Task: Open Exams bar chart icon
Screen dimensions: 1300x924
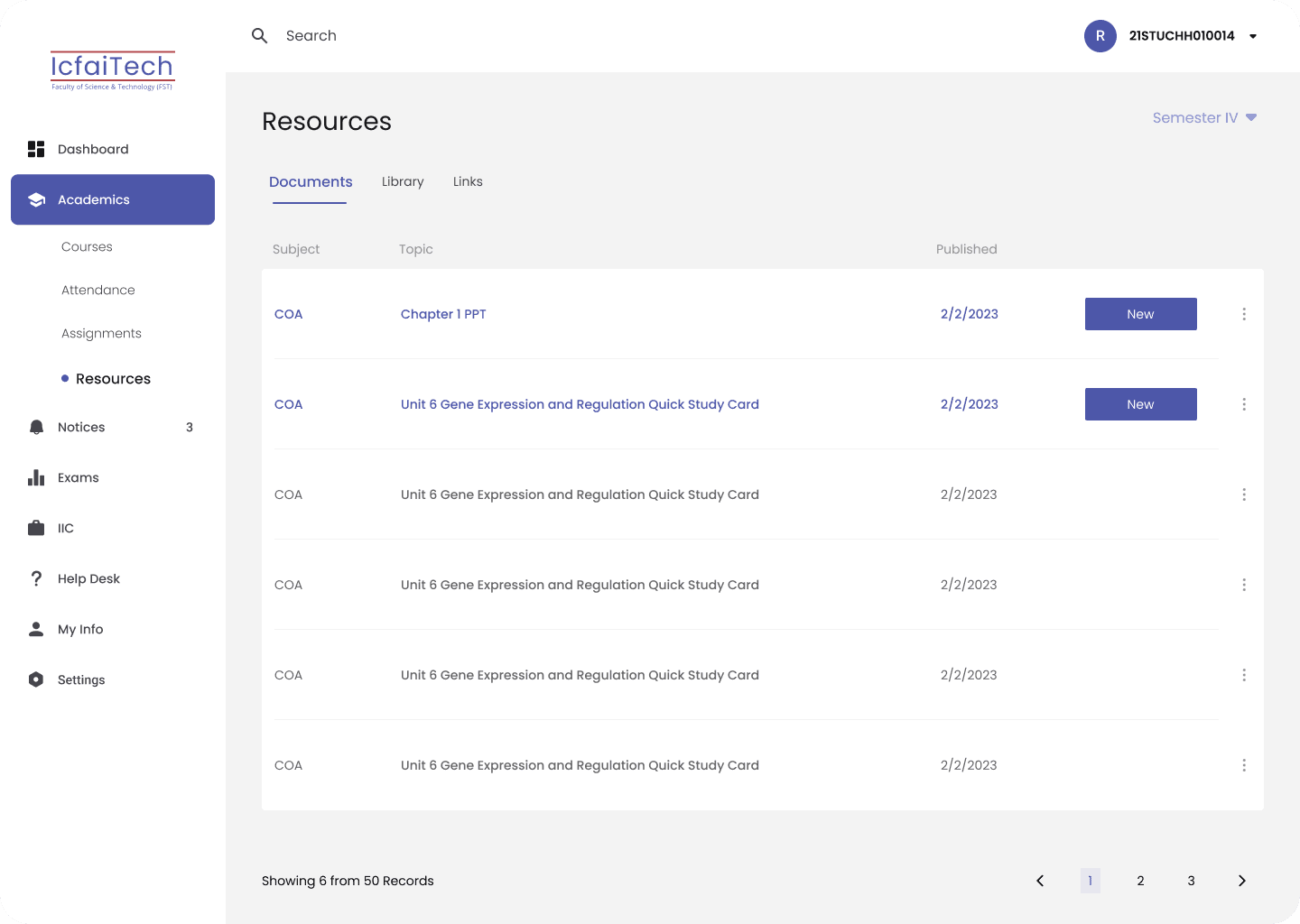Action: tap(36, 477)
